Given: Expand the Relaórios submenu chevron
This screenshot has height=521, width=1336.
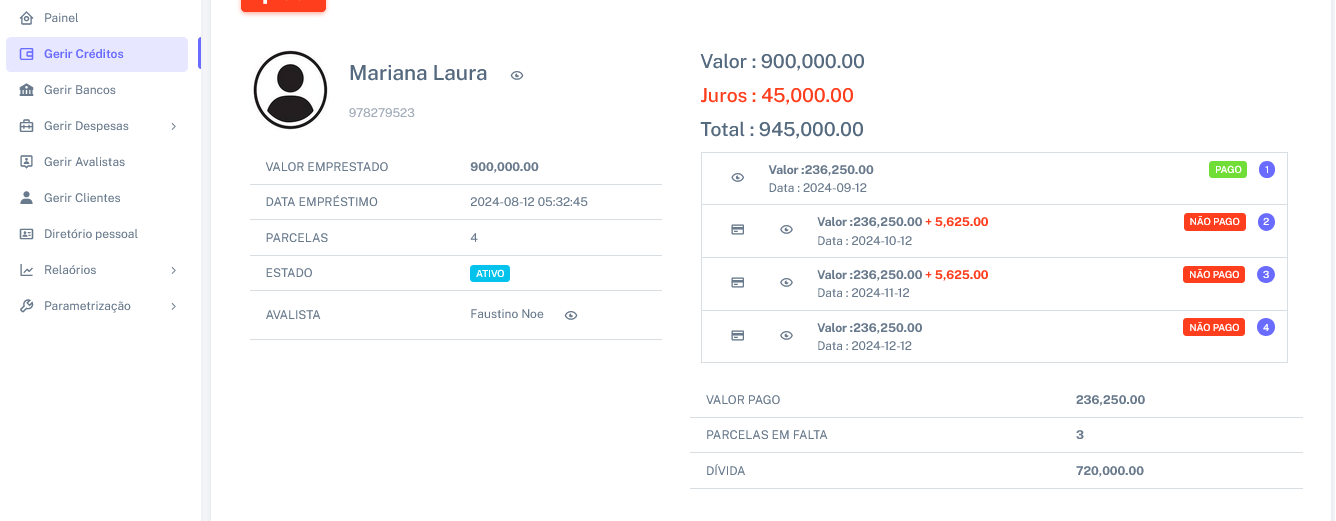Looking at the screenshot, I should coord(173,270).
